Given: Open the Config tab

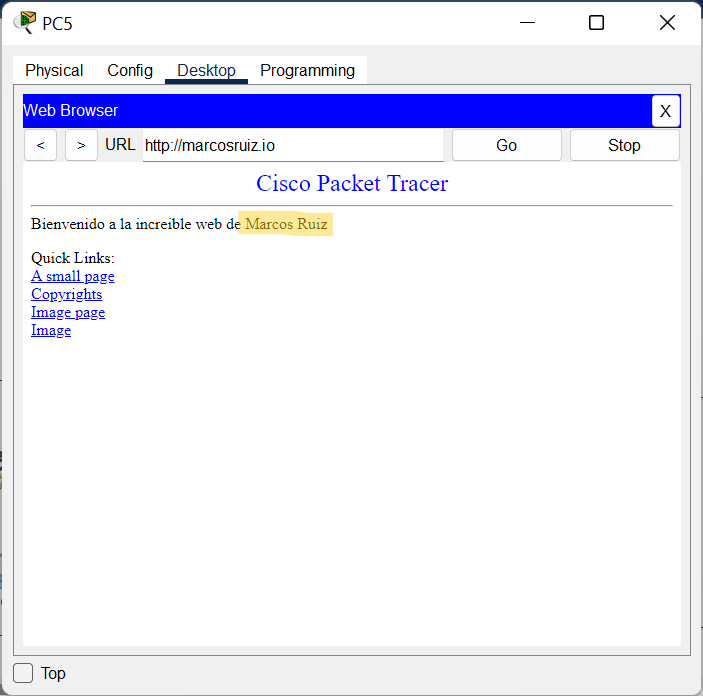Looking at the screenshot, I should [x=130, y=70].
